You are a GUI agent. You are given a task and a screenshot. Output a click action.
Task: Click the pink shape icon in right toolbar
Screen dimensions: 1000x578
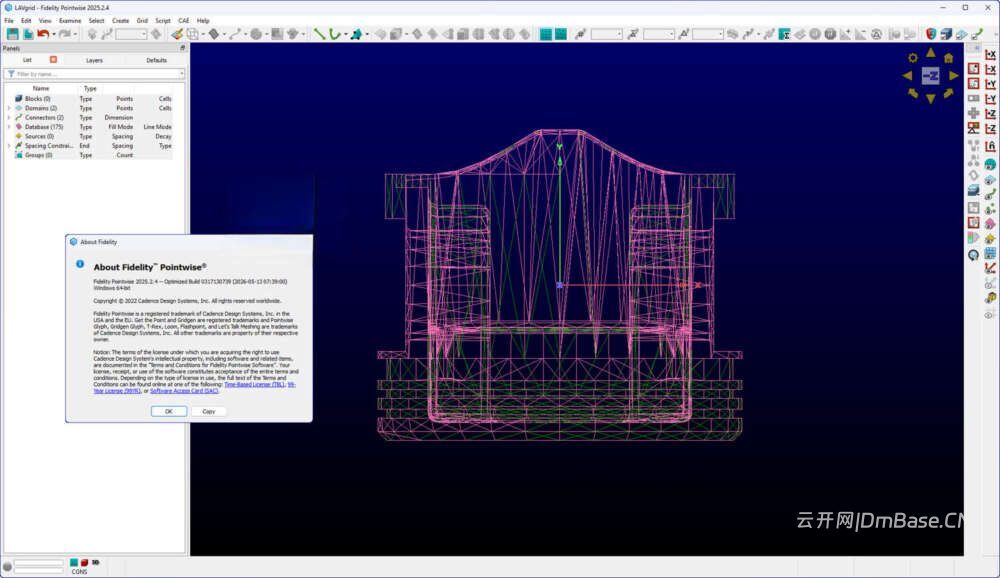pyautogui.click(x=990, y=223)
